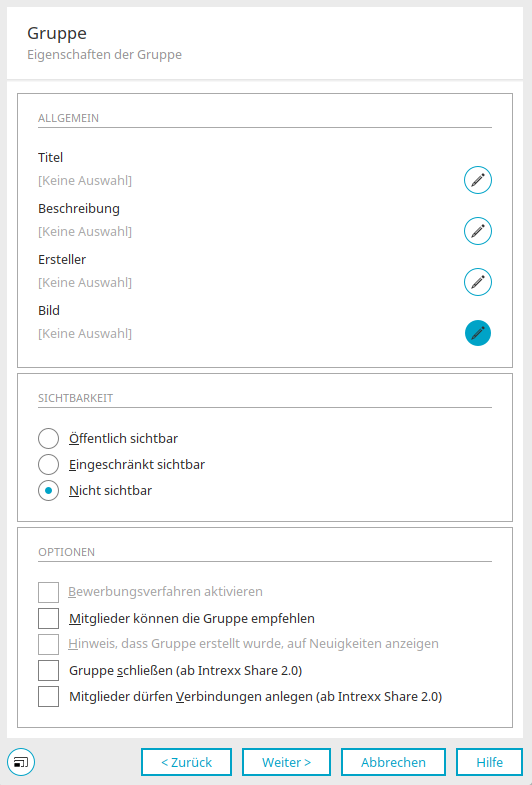
Task: Select the highlighted pencil icon for Bild
Action: 478,333
